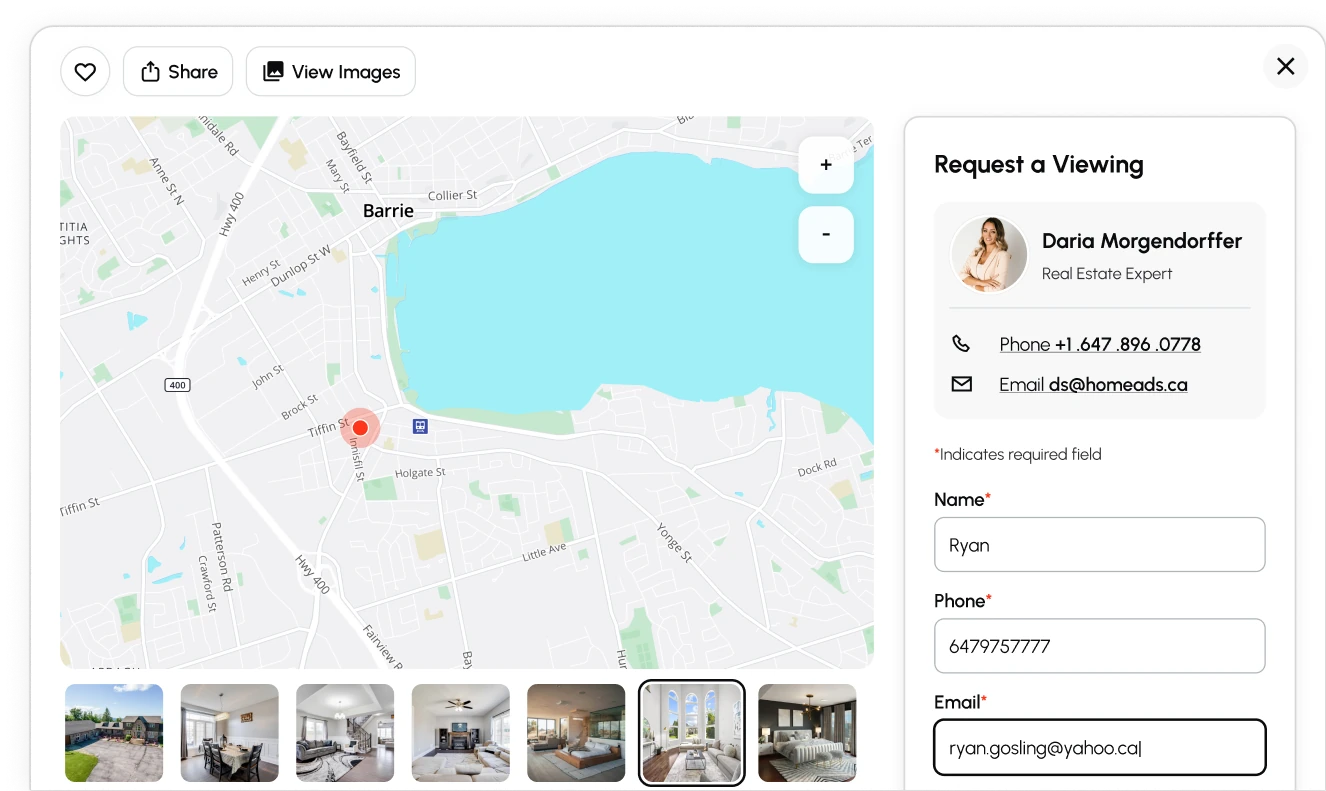
Task: Open email link ds@homeads.ca
Action: pyautogui.click(x=1093, y=384)
